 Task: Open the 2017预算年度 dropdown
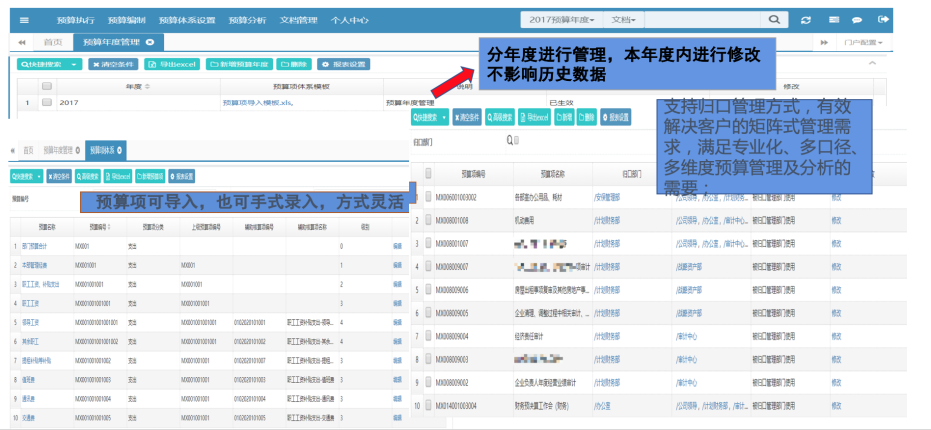[562, 20]
